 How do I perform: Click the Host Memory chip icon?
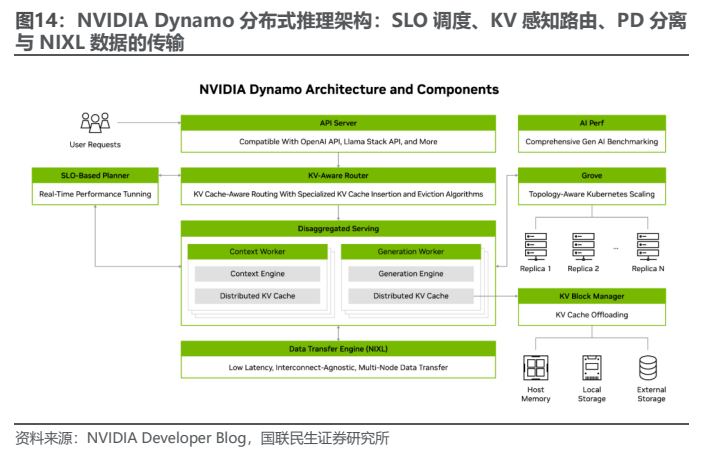click(x=536, y=368)
